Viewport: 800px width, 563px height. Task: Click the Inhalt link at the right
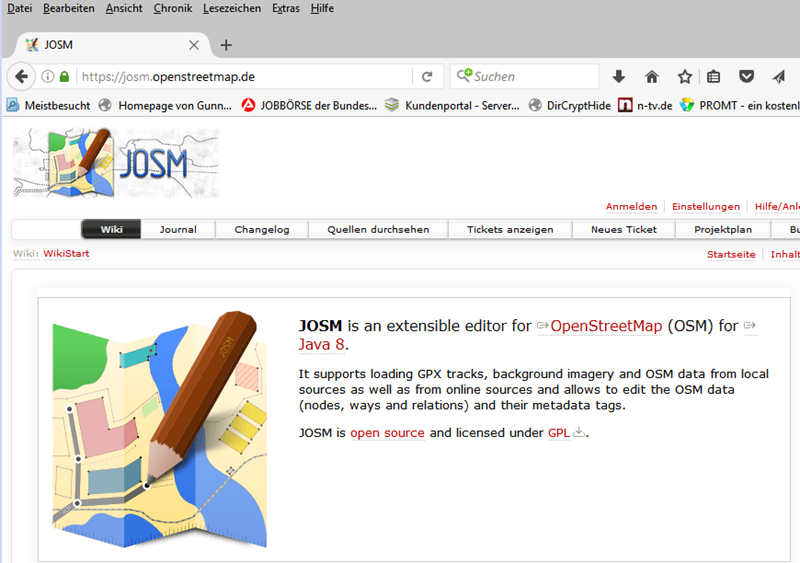point(785,254)
